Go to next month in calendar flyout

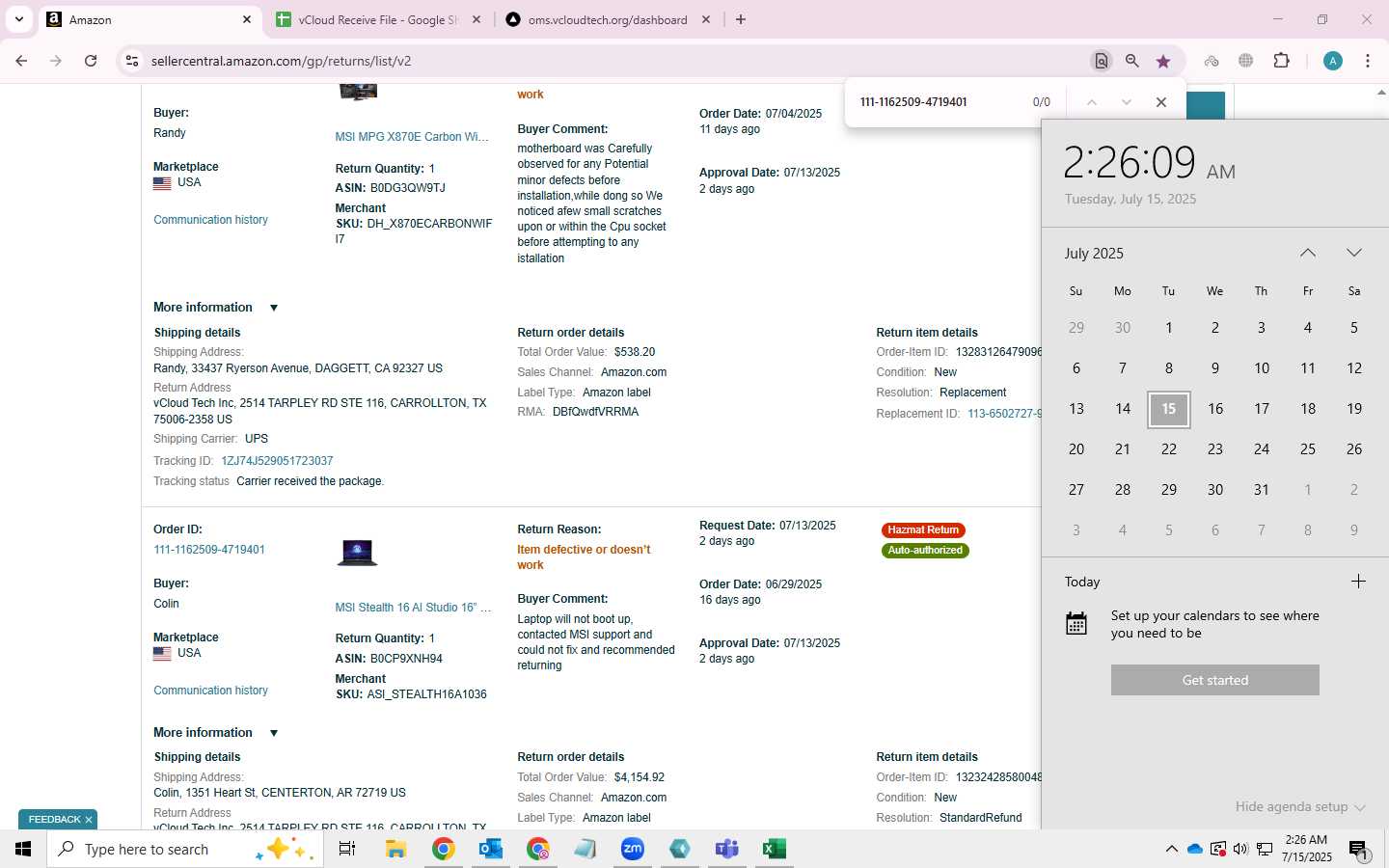pyautogui.click(x=1354, y=253)
